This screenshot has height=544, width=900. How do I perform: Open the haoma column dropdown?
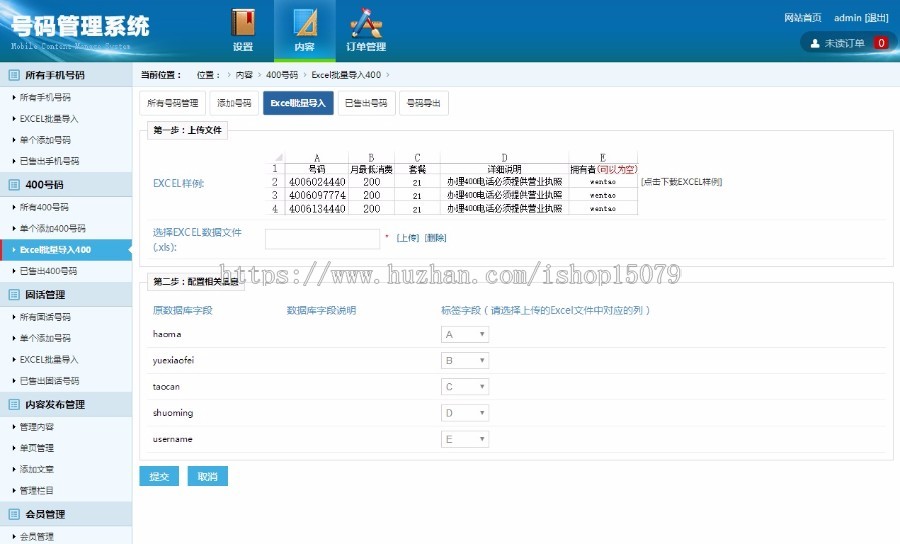pos(465,334)
